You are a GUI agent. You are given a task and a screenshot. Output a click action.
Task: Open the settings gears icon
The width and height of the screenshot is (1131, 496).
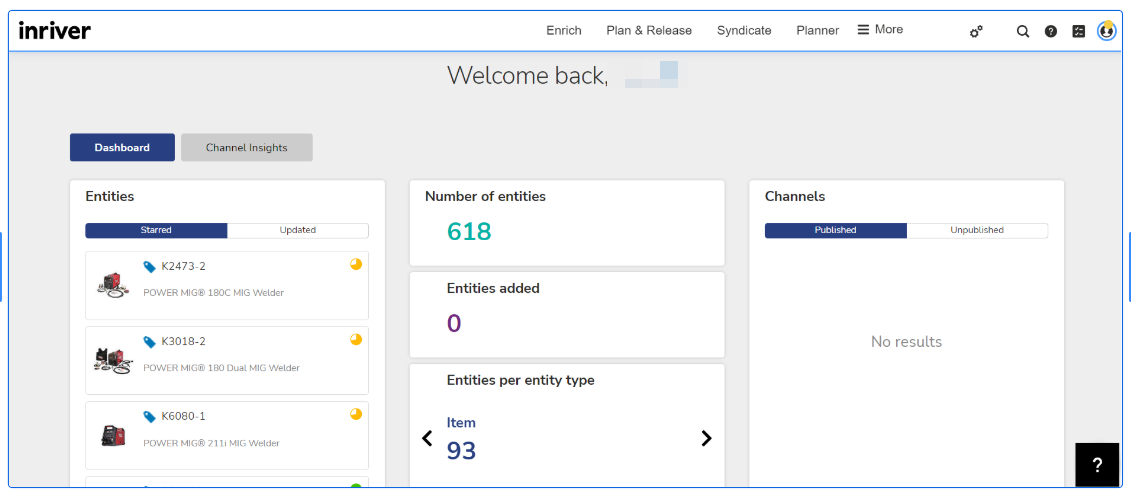click(976, 31)
